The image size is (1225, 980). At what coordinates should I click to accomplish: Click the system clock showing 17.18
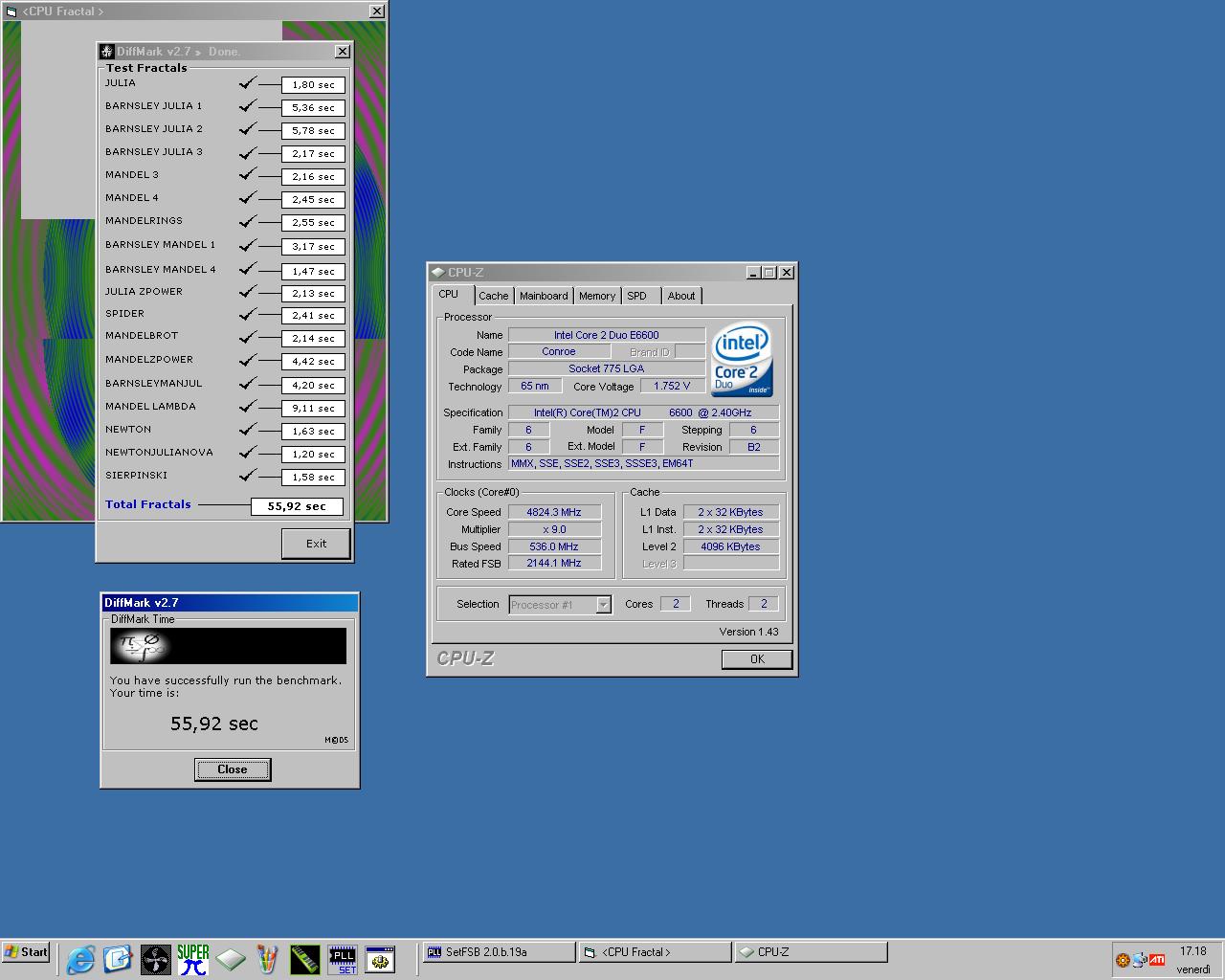tap(1192, 951)
